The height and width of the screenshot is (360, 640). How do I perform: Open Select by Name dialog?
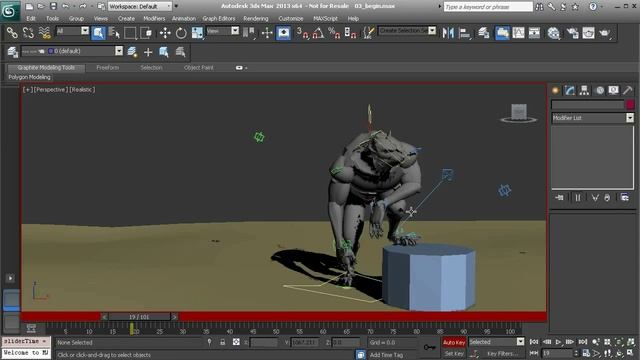pos(114,33)
